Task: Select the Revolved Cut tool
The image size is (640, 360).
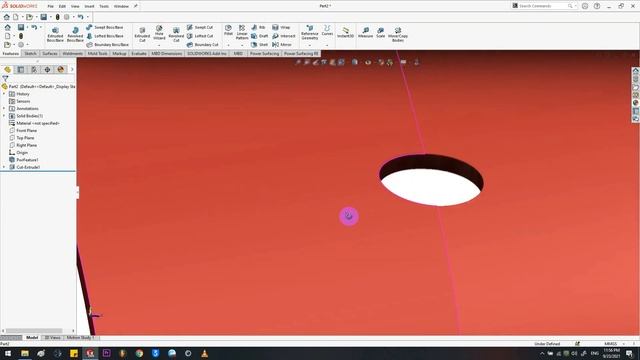Action: (x=176, y=35)
